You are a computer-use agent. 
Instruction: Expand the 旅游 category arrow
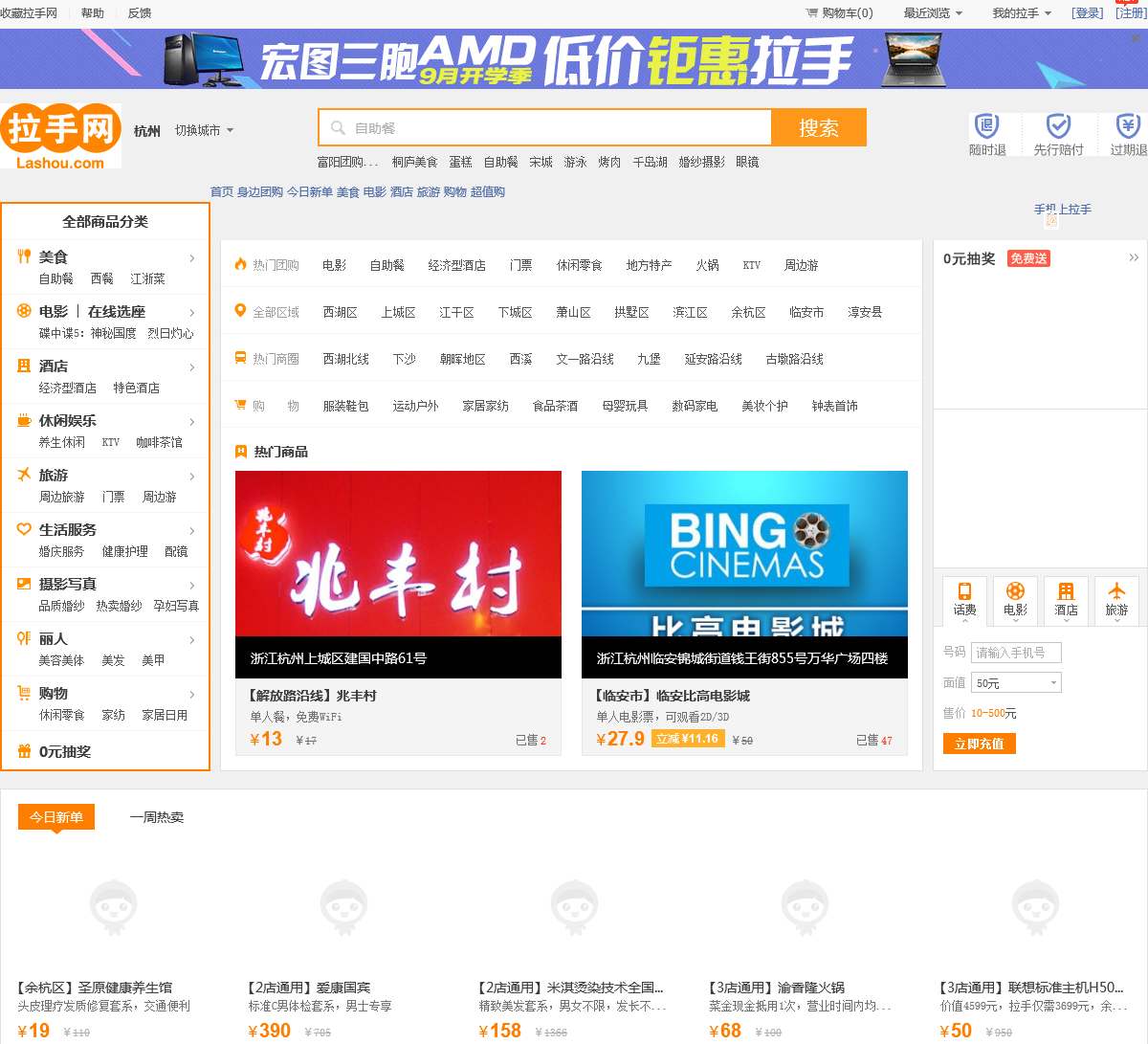pyautogui.click(x=192, y=477)
